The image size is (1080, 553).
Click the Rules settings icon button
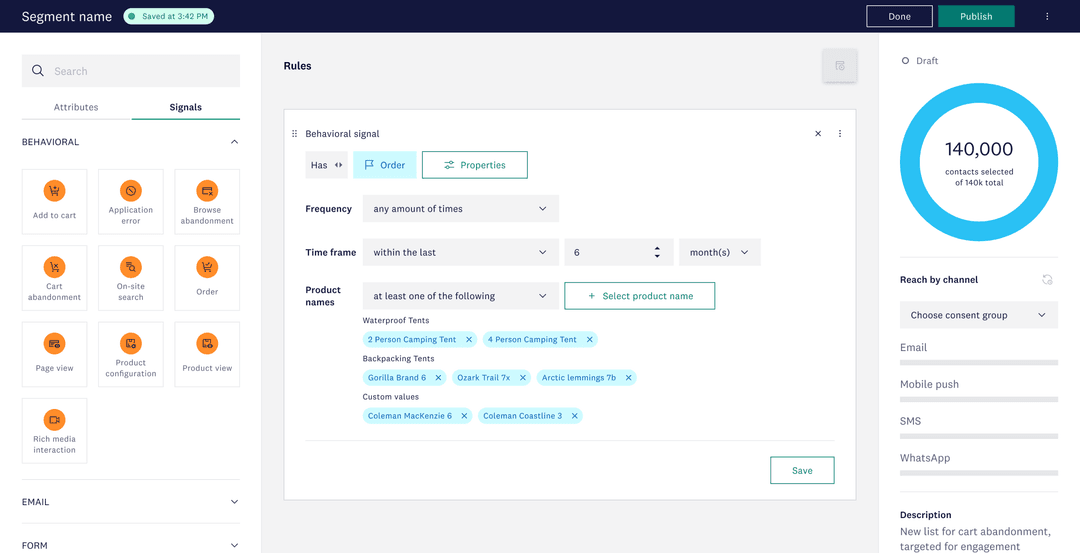(840, 66)
